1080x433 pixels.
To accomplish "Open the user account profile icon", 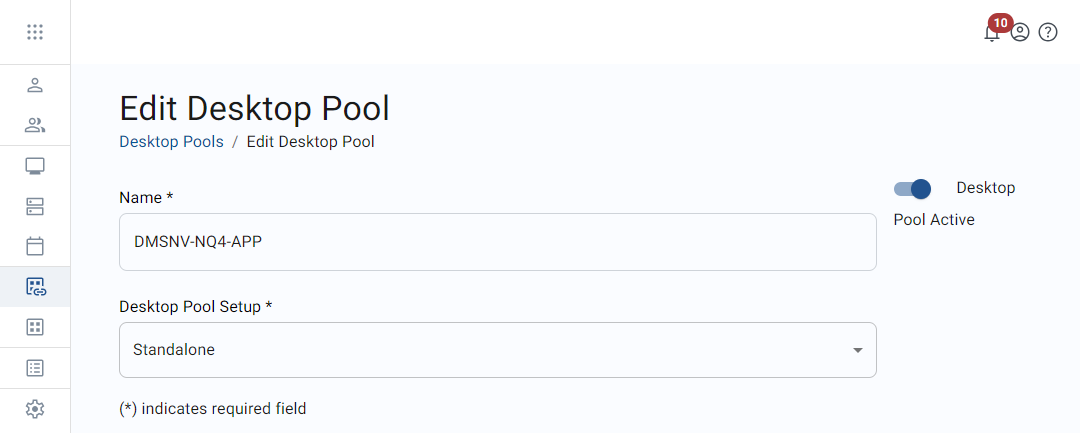I will coord(1020,32).
